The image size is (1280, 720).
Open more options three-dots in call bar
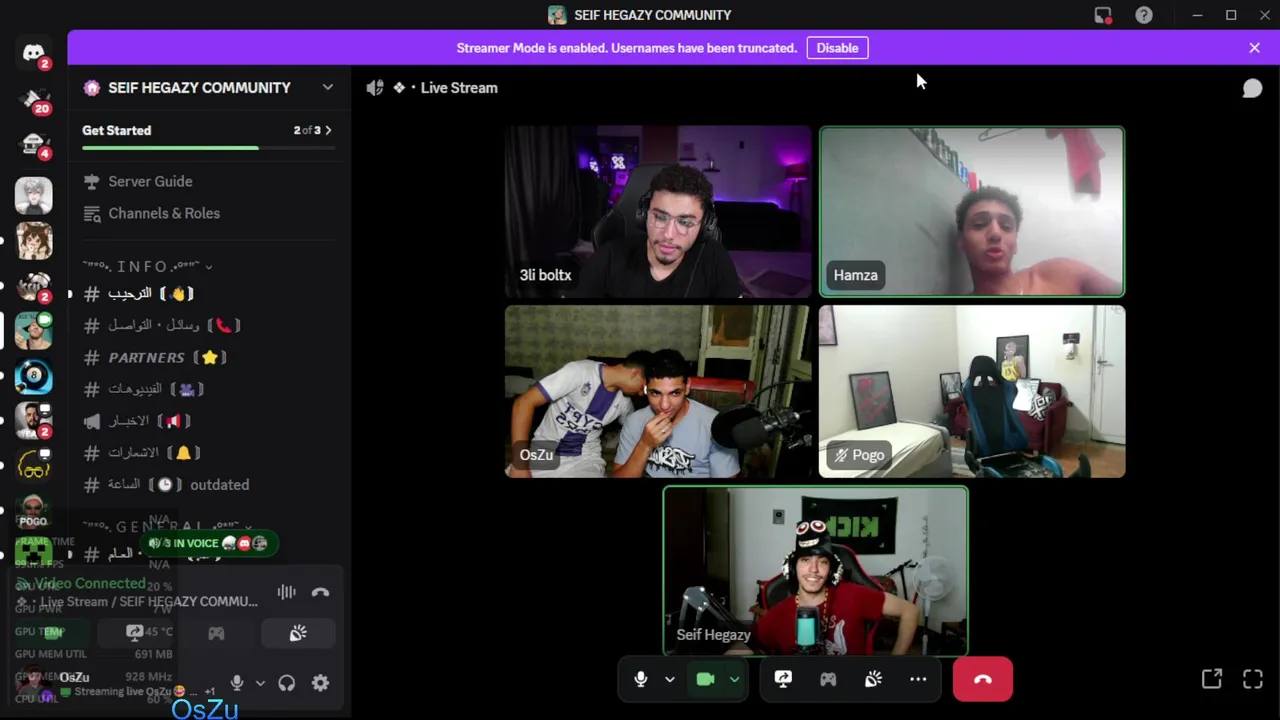coord(918,679)
